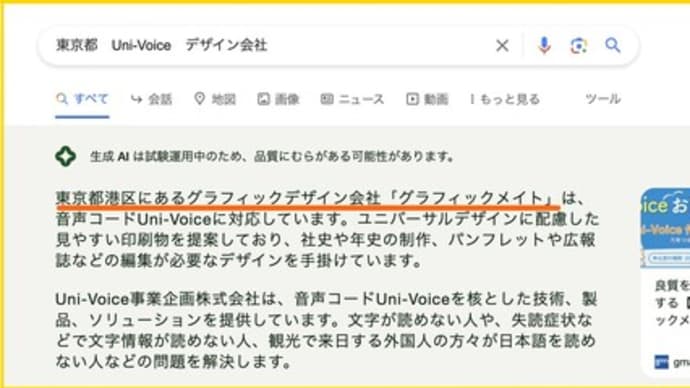Clear the search query with the X icon
690x388 pixels.
[502, 45]
